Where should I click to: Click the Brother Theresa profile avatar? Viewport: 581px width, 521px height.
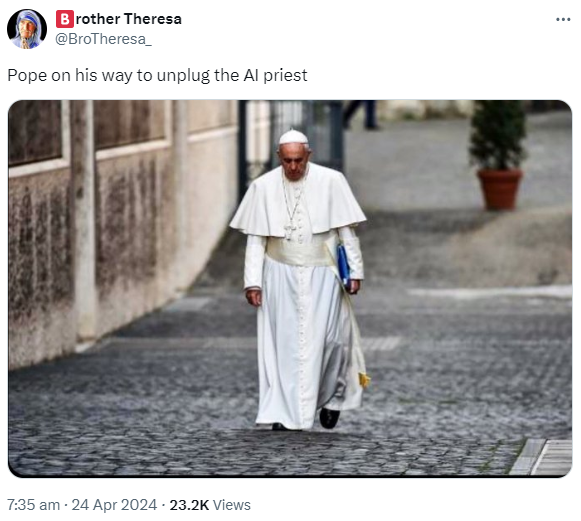coord(27,29)
